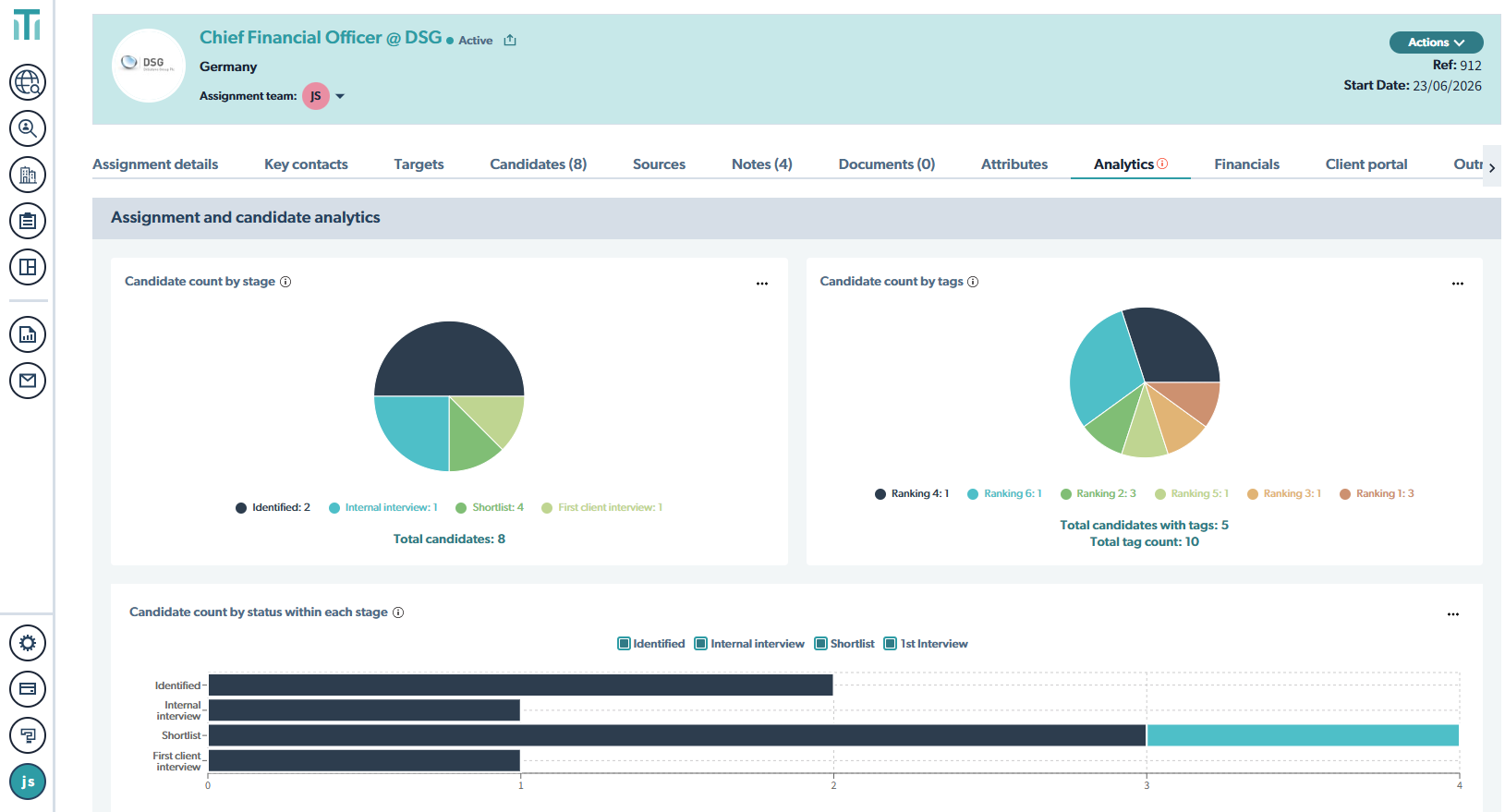
Task: Open the people search sidebar icon
Action: 28,128
